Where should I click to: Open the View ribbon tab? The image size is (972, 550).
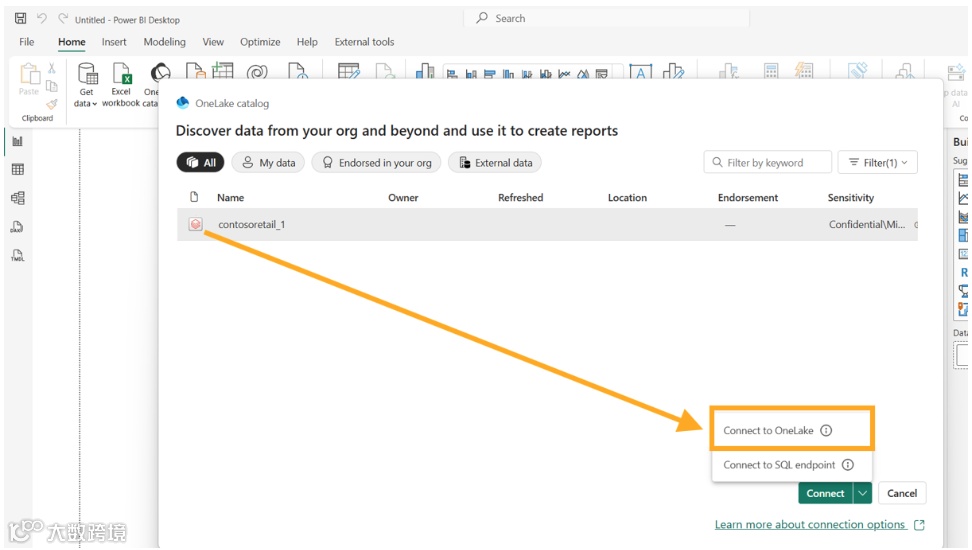[x=213, y=42]
